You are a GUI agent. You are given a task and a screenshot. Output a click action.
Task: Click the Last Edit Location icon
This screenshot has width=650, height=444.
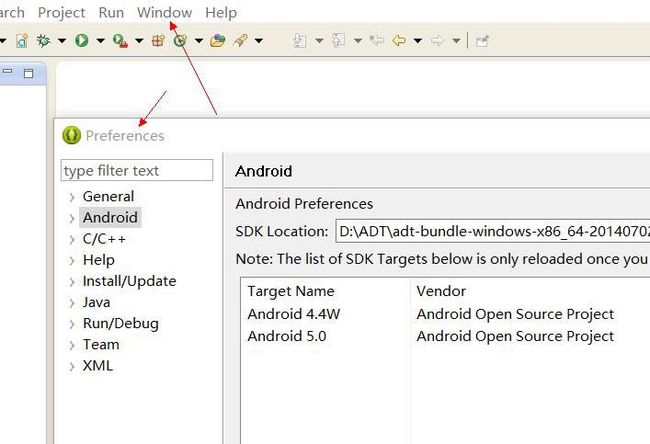pos(377,41)
